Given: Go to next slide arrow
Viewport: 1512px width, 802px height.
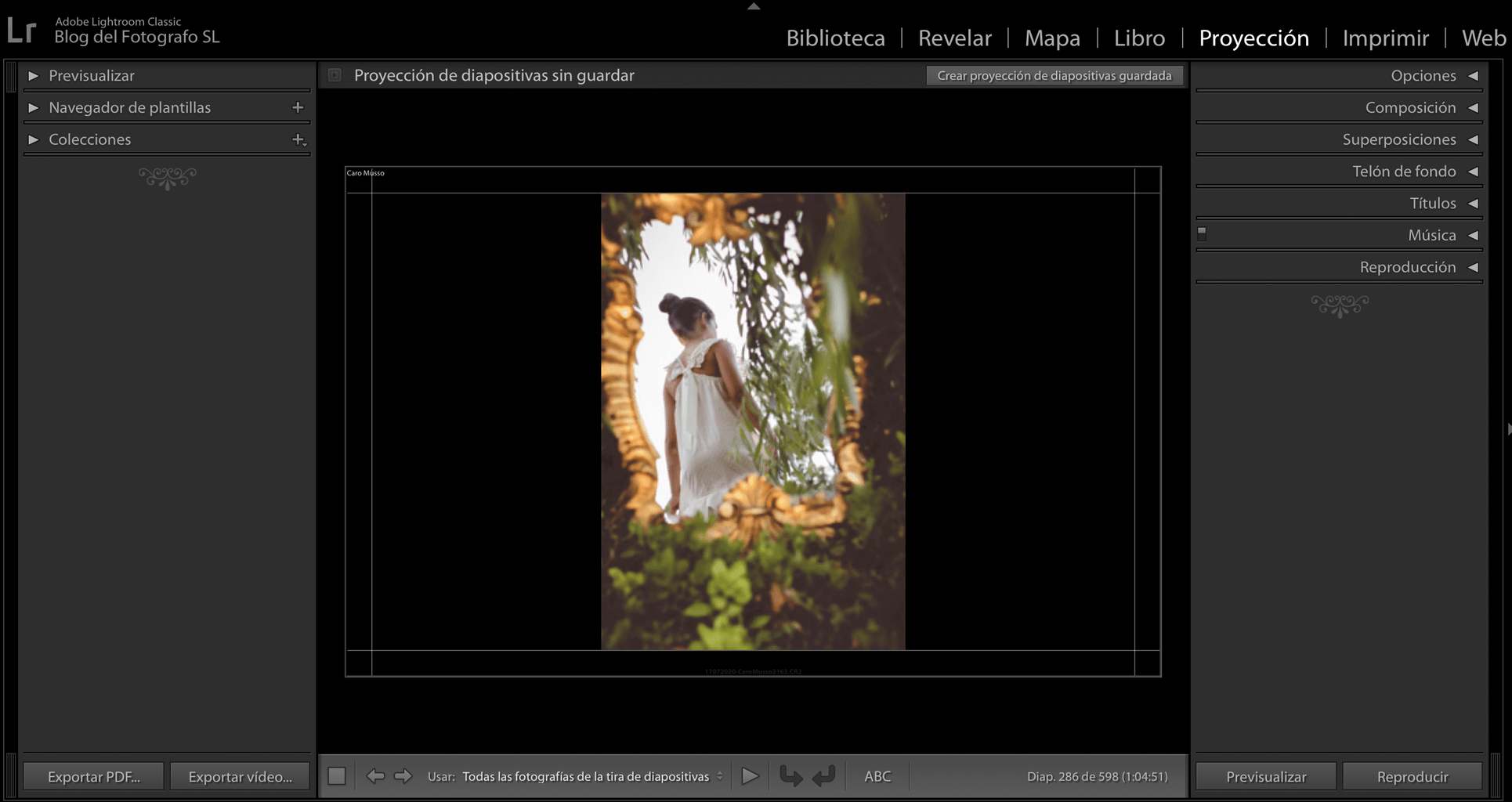Looking at the screenshot, I should (403, 776).
